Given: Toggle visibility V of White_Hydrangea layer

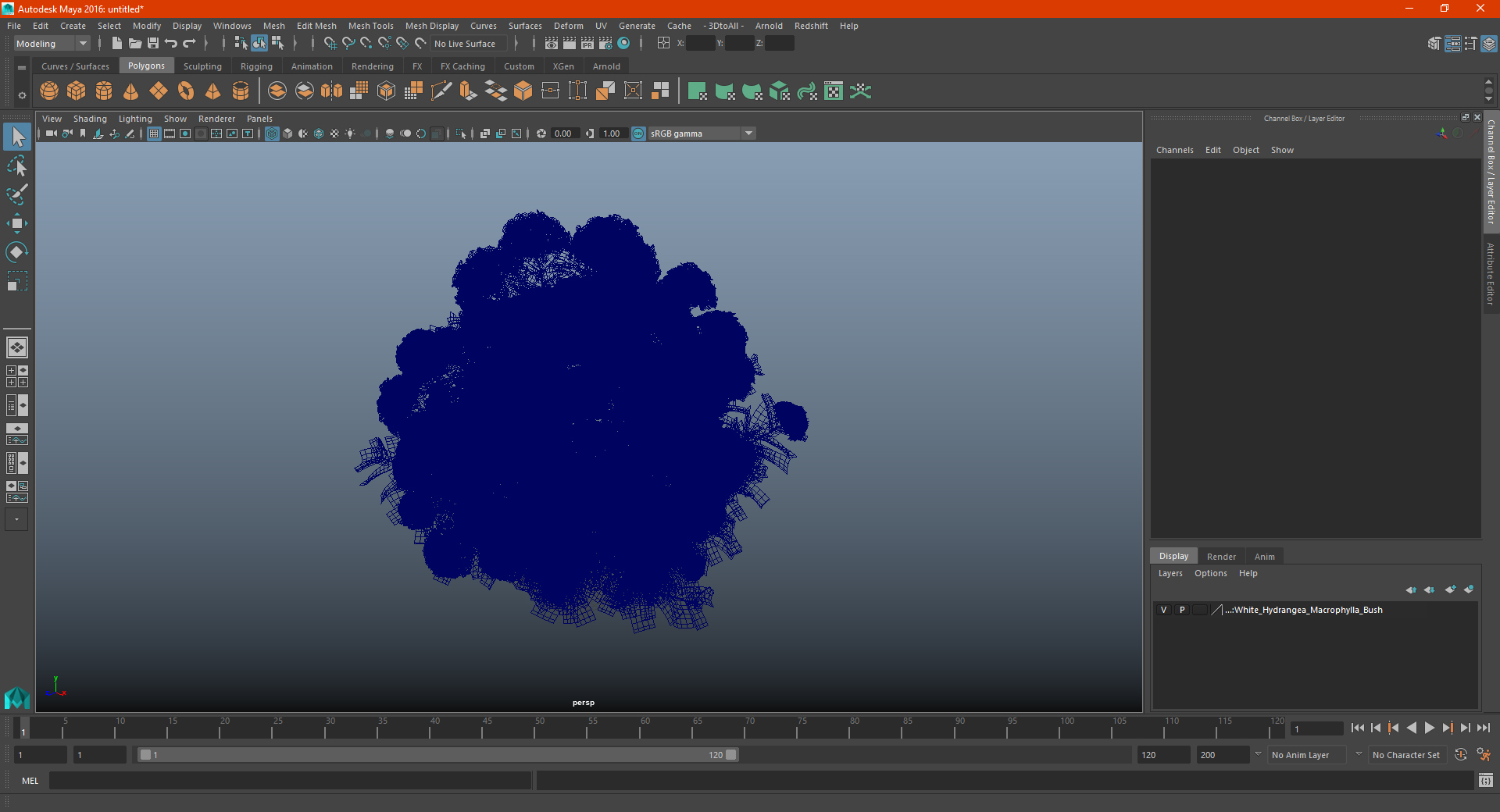Looking at the screenshot, I should (1163, 610).
